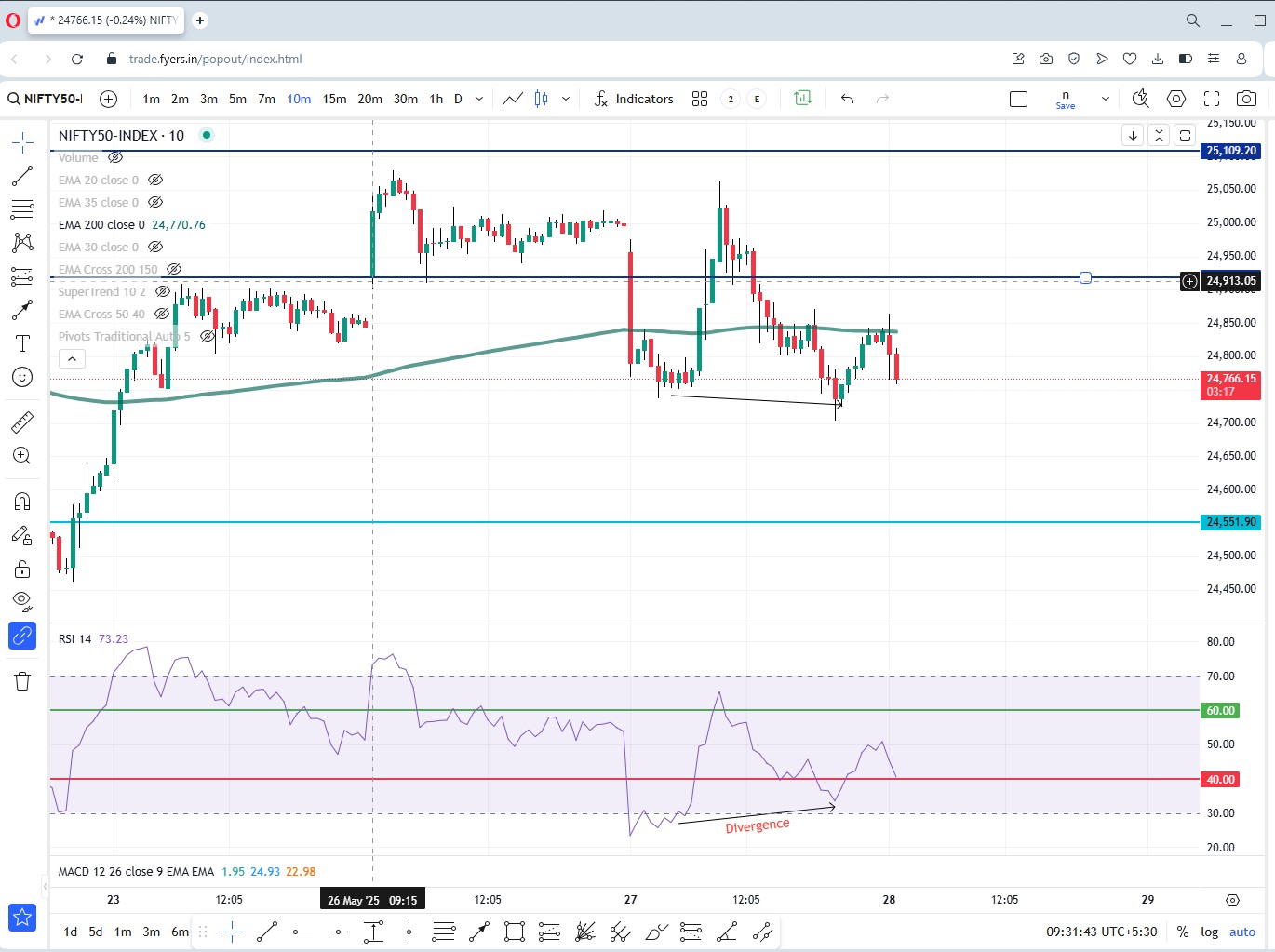Click the add symbol plus icon
Viewport: 1275px width, 952px height.
point(108,99)
